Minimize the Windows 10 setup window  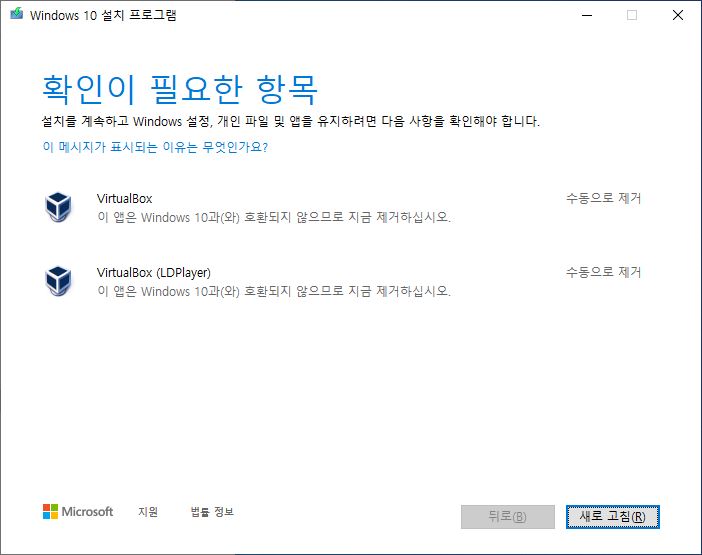[x=586, y=15]
